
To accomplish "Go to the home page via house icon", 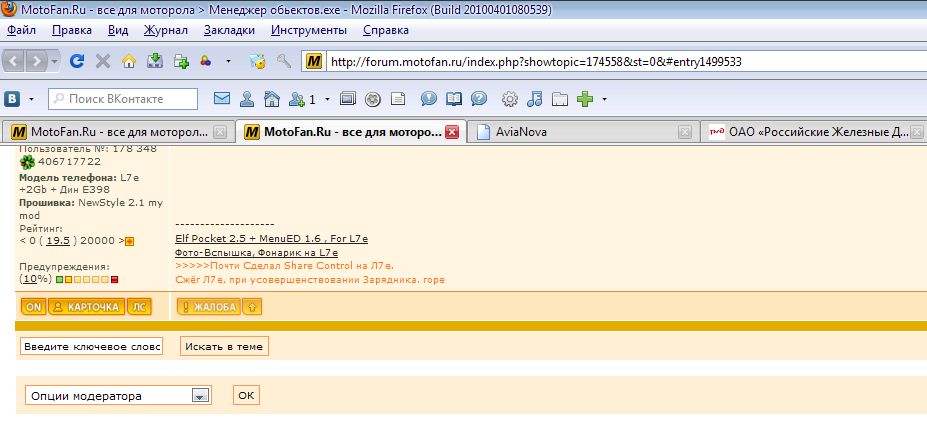I will [129, 61].
